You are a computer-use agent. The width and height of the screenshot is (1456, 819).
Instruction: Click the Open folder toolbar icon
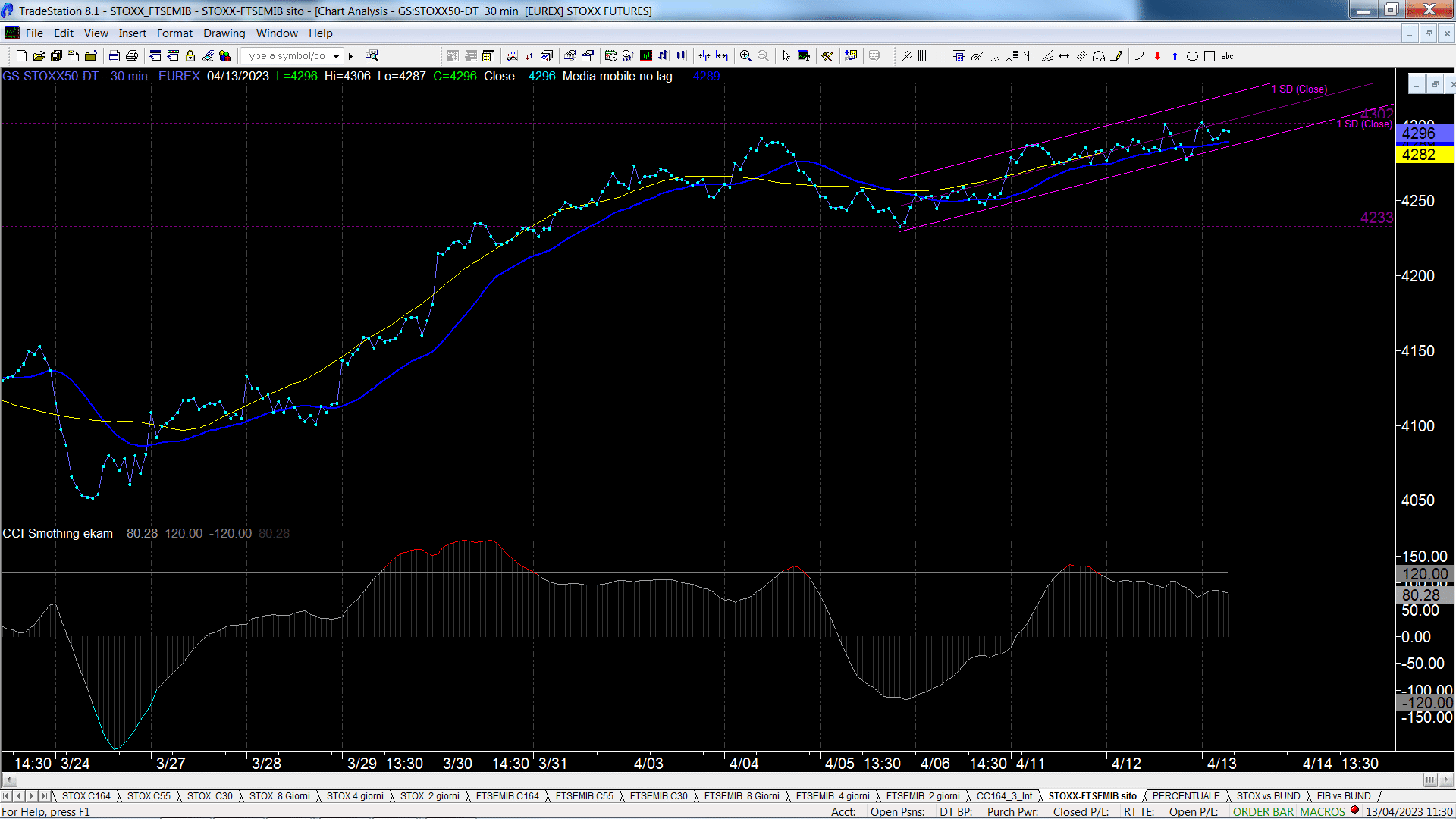coord(39,55)
